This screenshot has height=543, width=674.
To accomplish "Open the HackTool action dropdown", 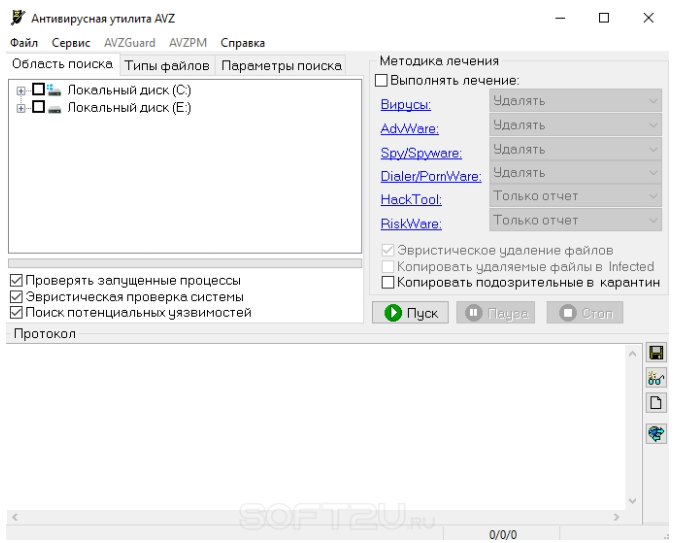I will tap(575, 196).
